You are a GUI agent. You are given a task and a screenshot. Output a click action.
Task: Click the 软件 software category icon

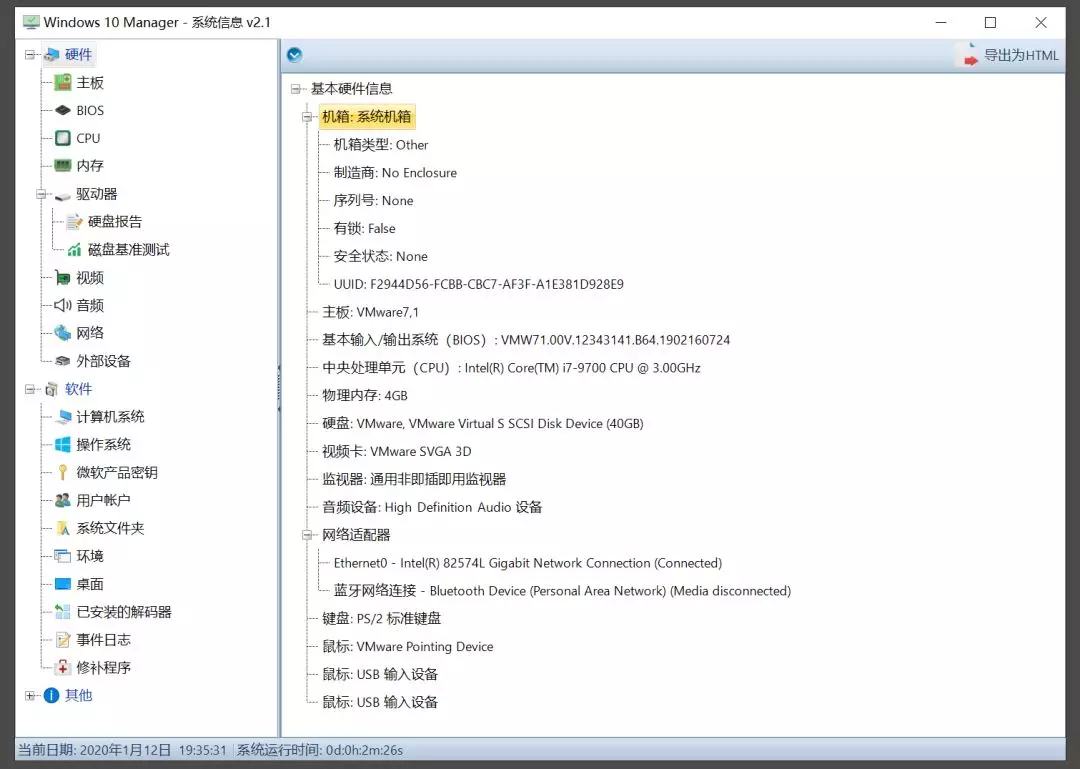click(51, 389)
